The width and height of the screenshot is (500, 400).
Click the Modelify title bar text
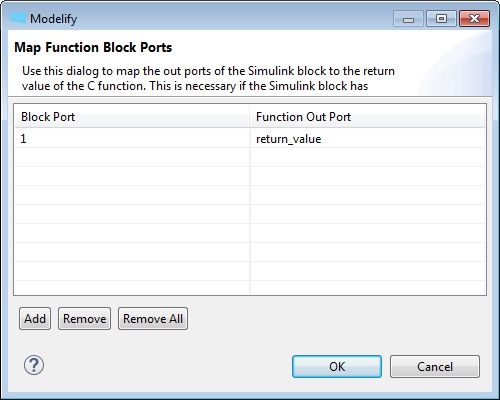coord(53,19)
